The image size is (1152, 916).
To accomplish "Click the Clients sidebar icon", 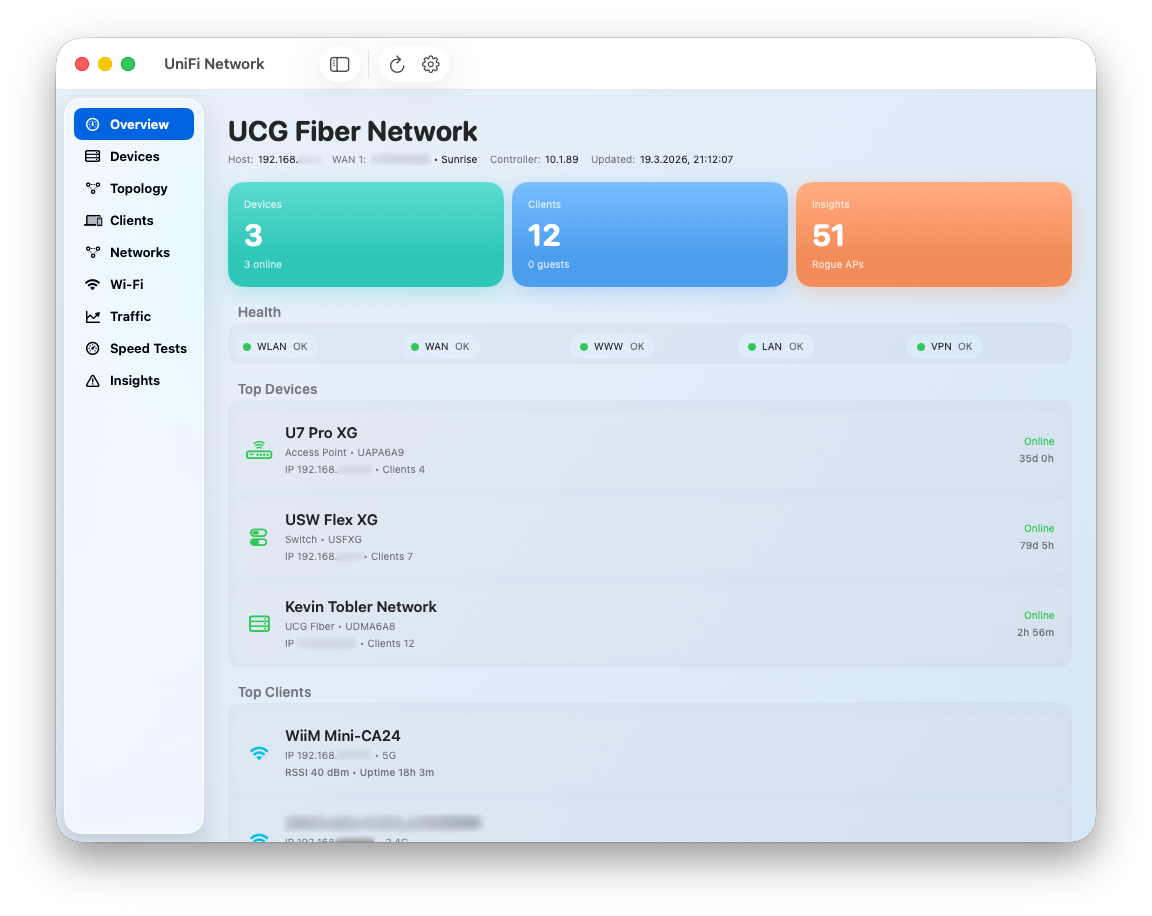I will coord(91,220).
